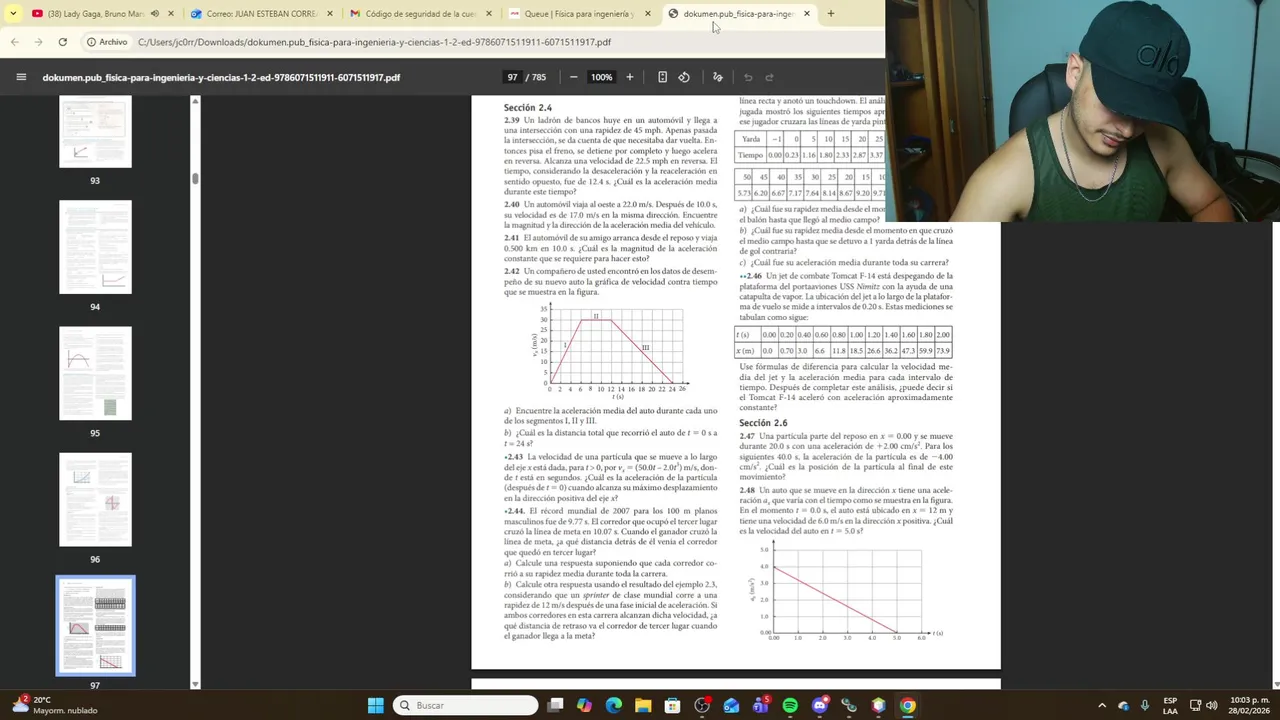The image size is (1280, 720).
Task: Open Copilot from the taskbar
Action: coord(584,705)
